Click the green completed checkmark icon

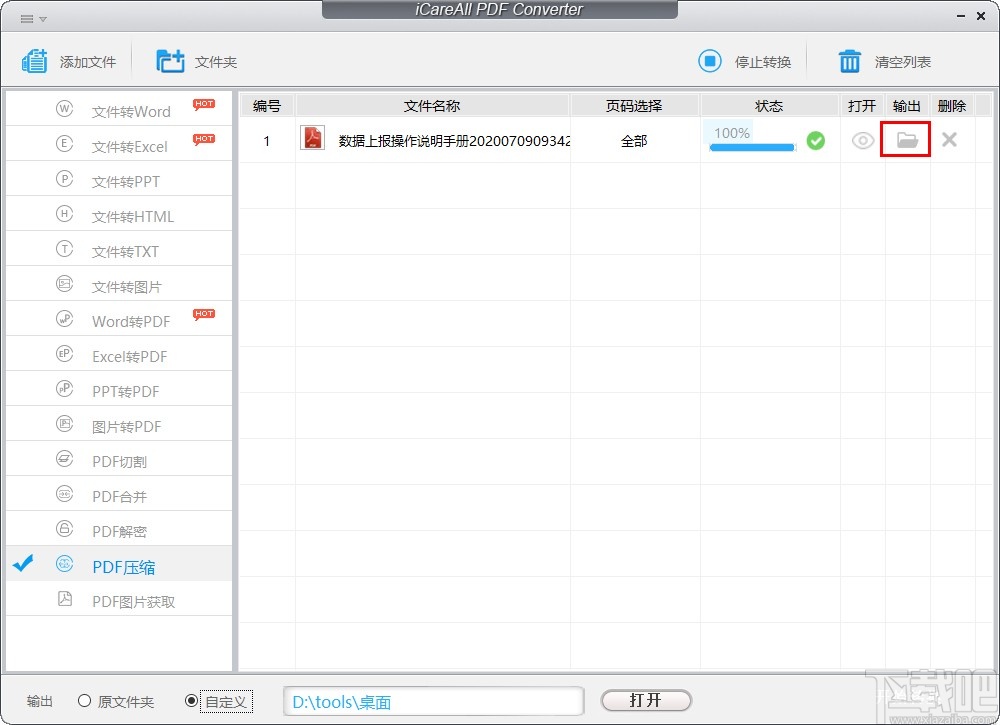(x=815, y=140)
